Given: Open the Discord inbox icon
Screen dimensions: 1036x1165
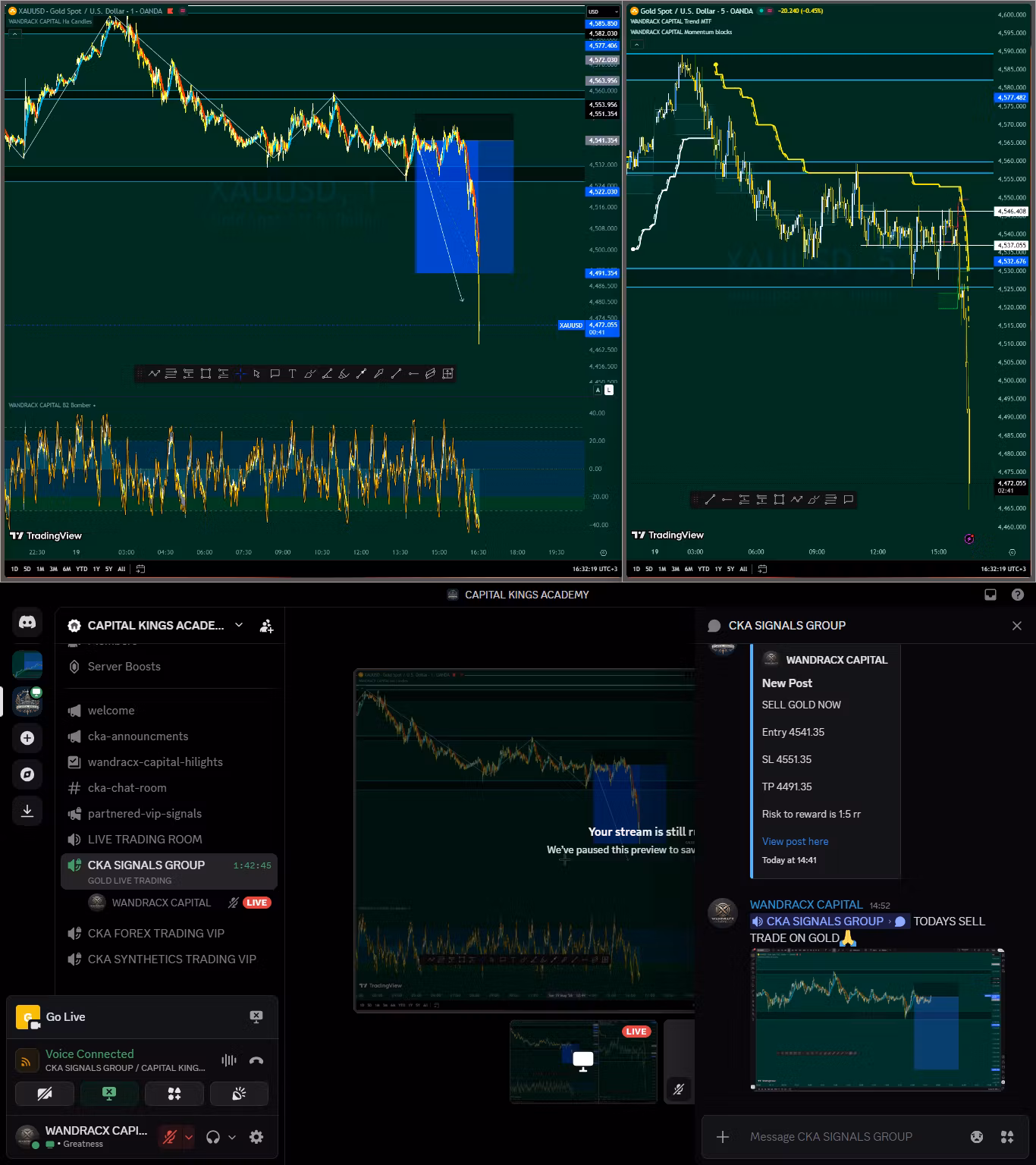Looking at the screenshot, I should click(990, 595).
